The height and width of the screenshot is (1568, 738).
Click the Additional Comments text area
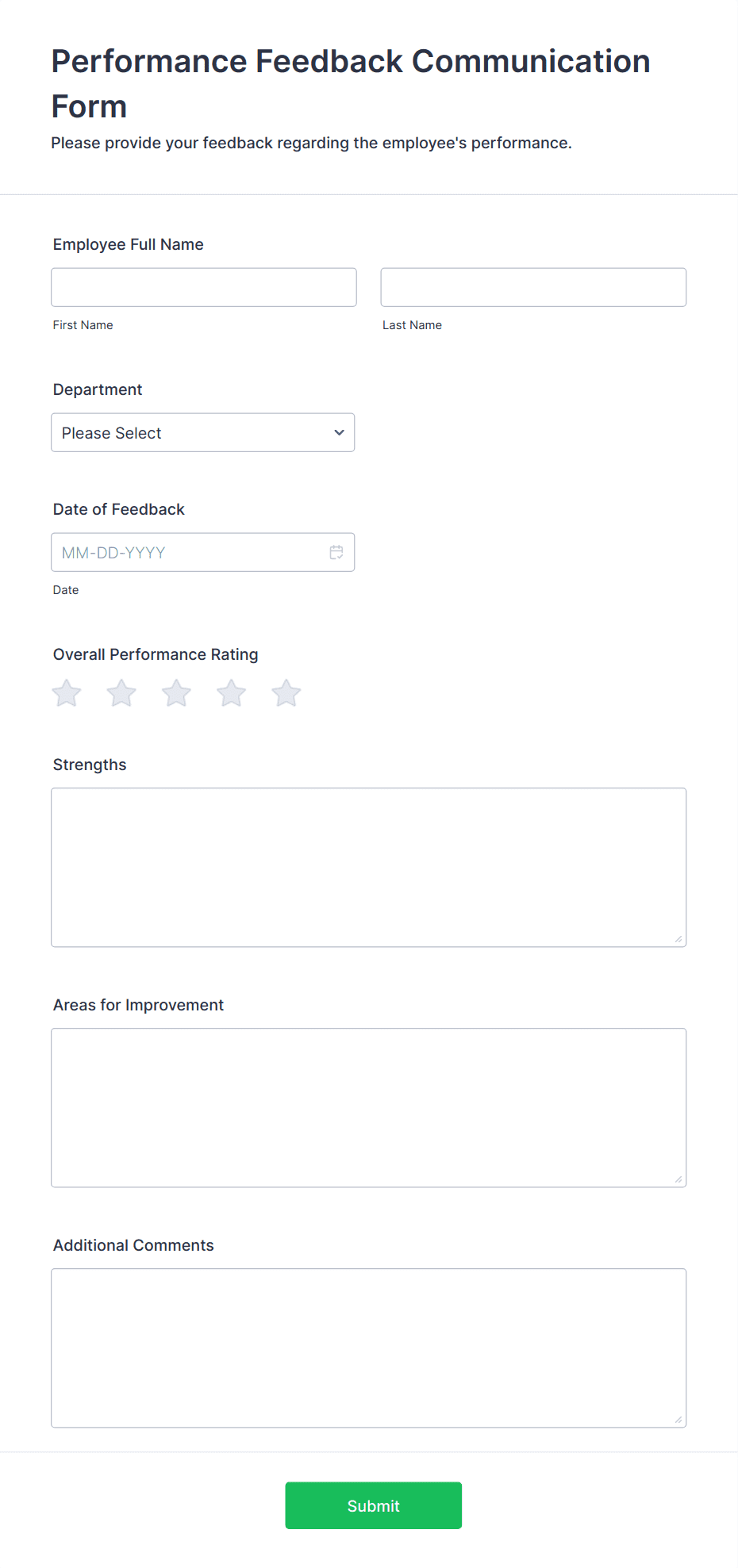click(368, 1348)
